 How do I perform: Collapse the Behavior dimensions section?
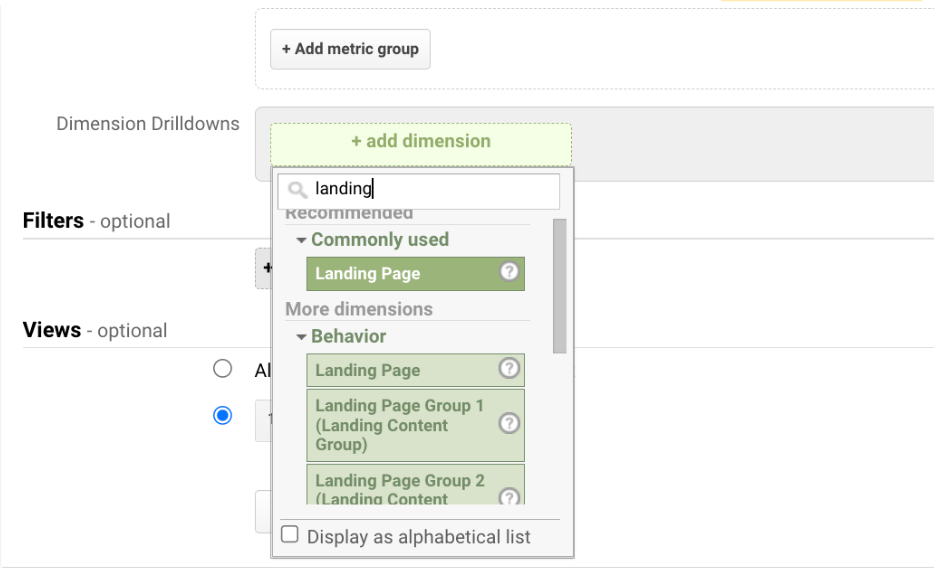(x=301, y=336)
